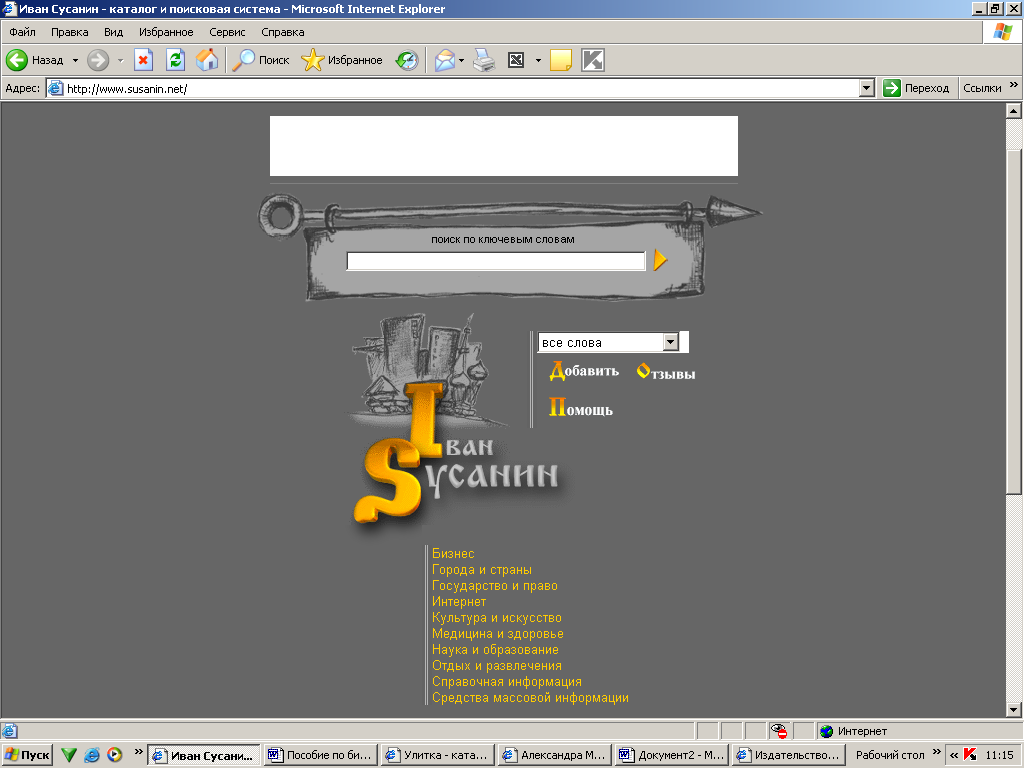Open the Вид menu
This screenshot has width=1024, height=768.
[113, 32]
